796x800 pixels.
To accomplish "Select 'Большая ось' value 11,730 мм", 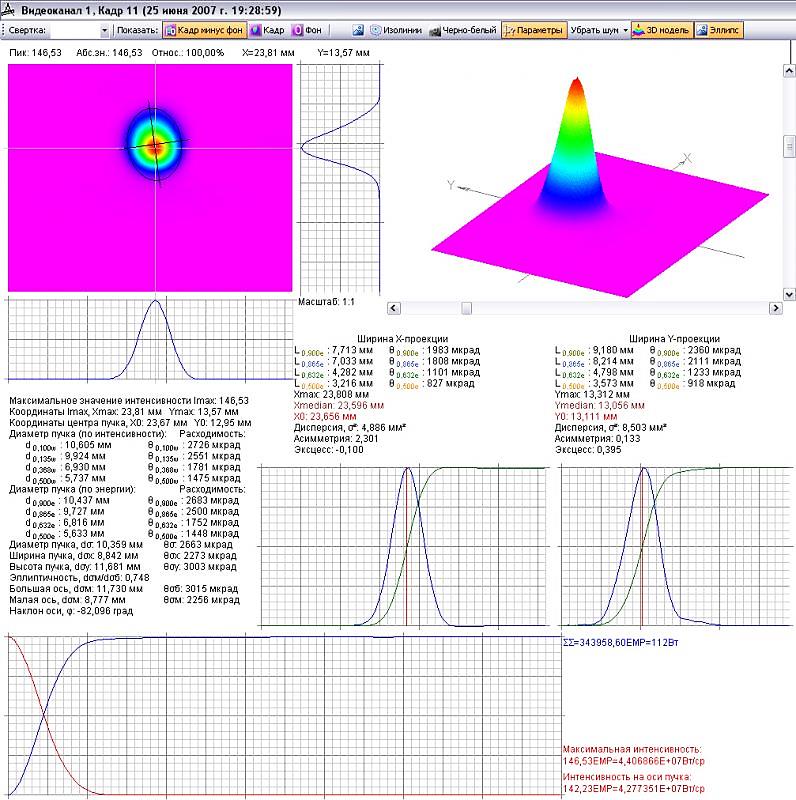I will pos(120,589).
